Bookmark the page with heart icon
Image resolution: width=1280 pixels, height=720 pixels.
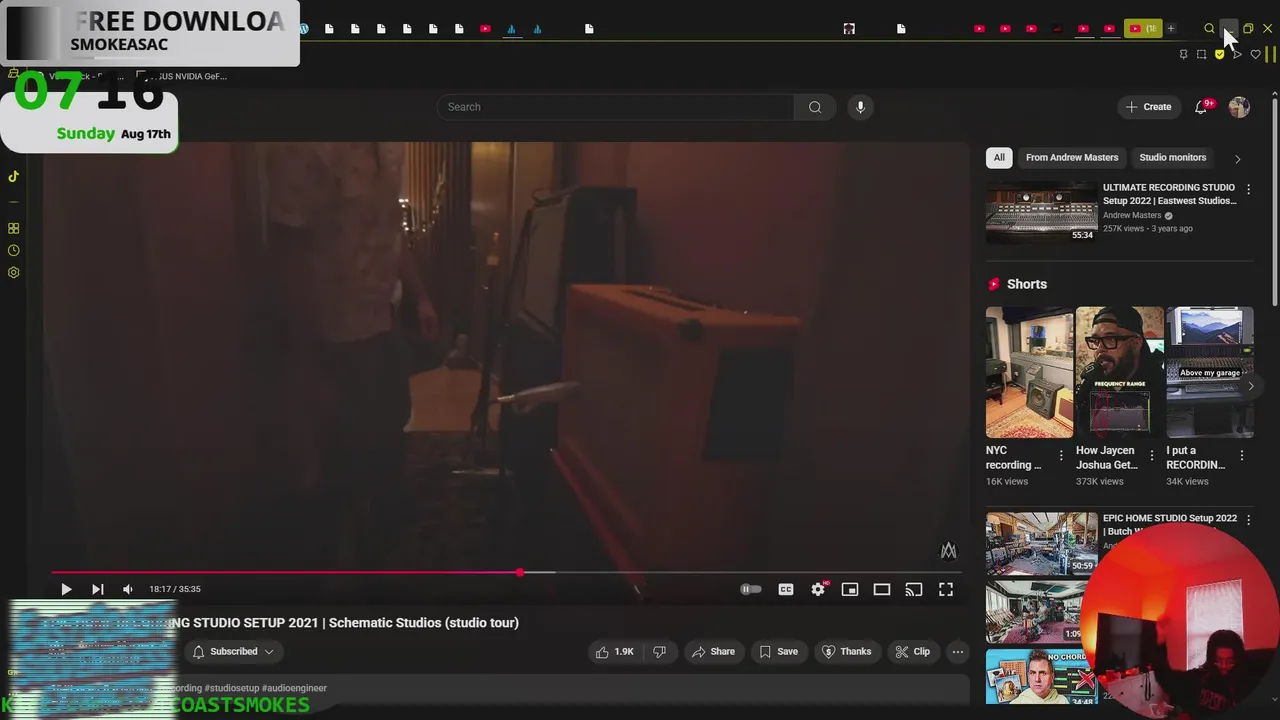tap(1255, 54)
